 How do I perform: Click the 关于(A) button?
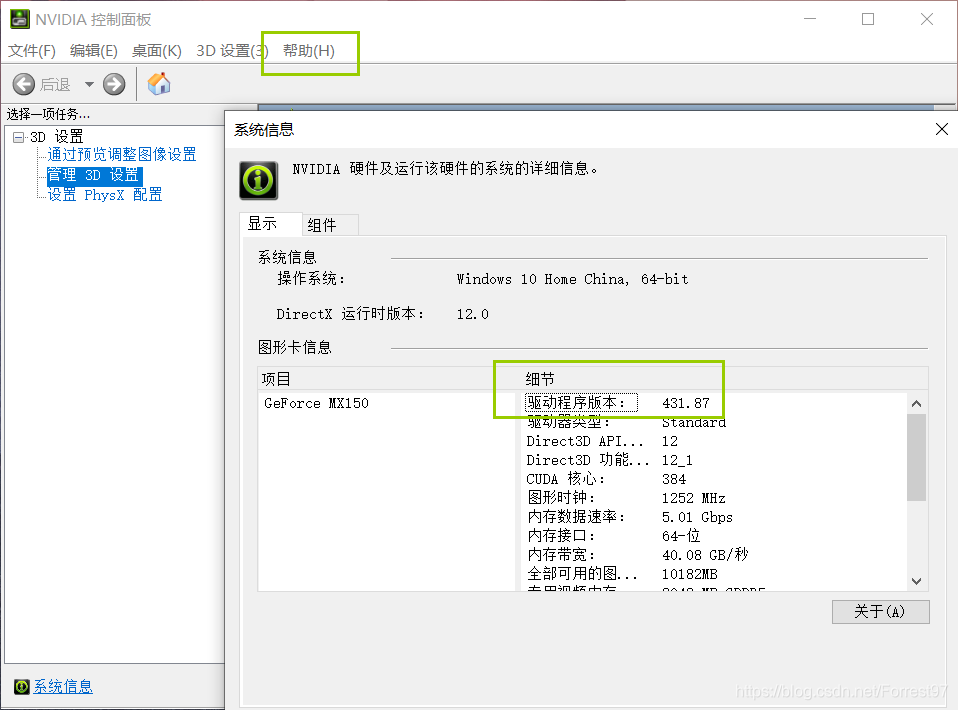coord(880,612)
